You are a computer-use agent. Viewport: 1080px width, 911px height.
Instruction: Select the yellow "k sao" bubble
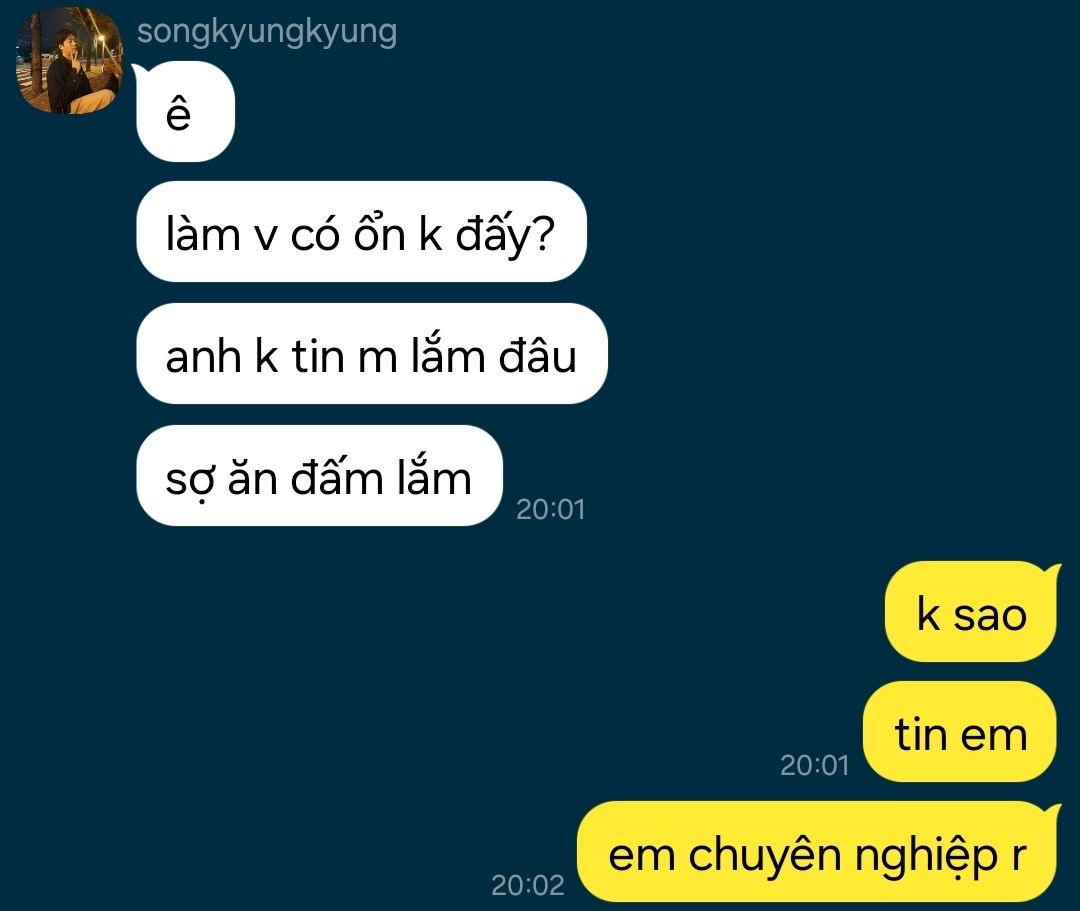(971, 612)
